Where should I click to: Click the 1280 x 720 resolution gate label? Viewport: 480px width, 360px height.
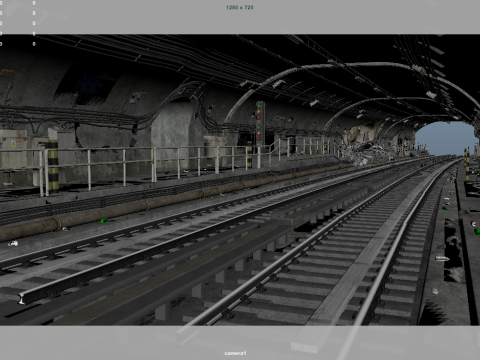[240, 7]
